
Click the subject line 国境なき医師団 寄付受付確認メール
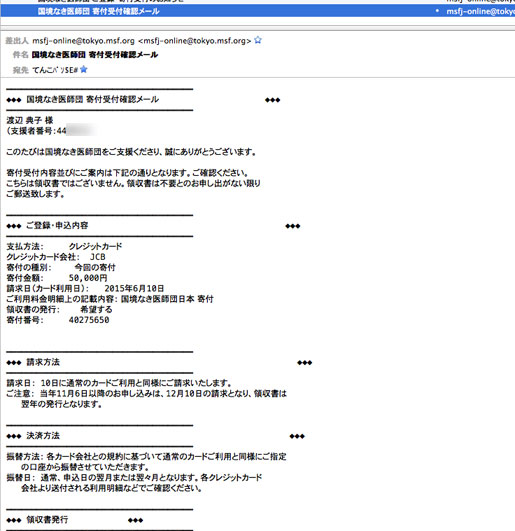[94, 55]
